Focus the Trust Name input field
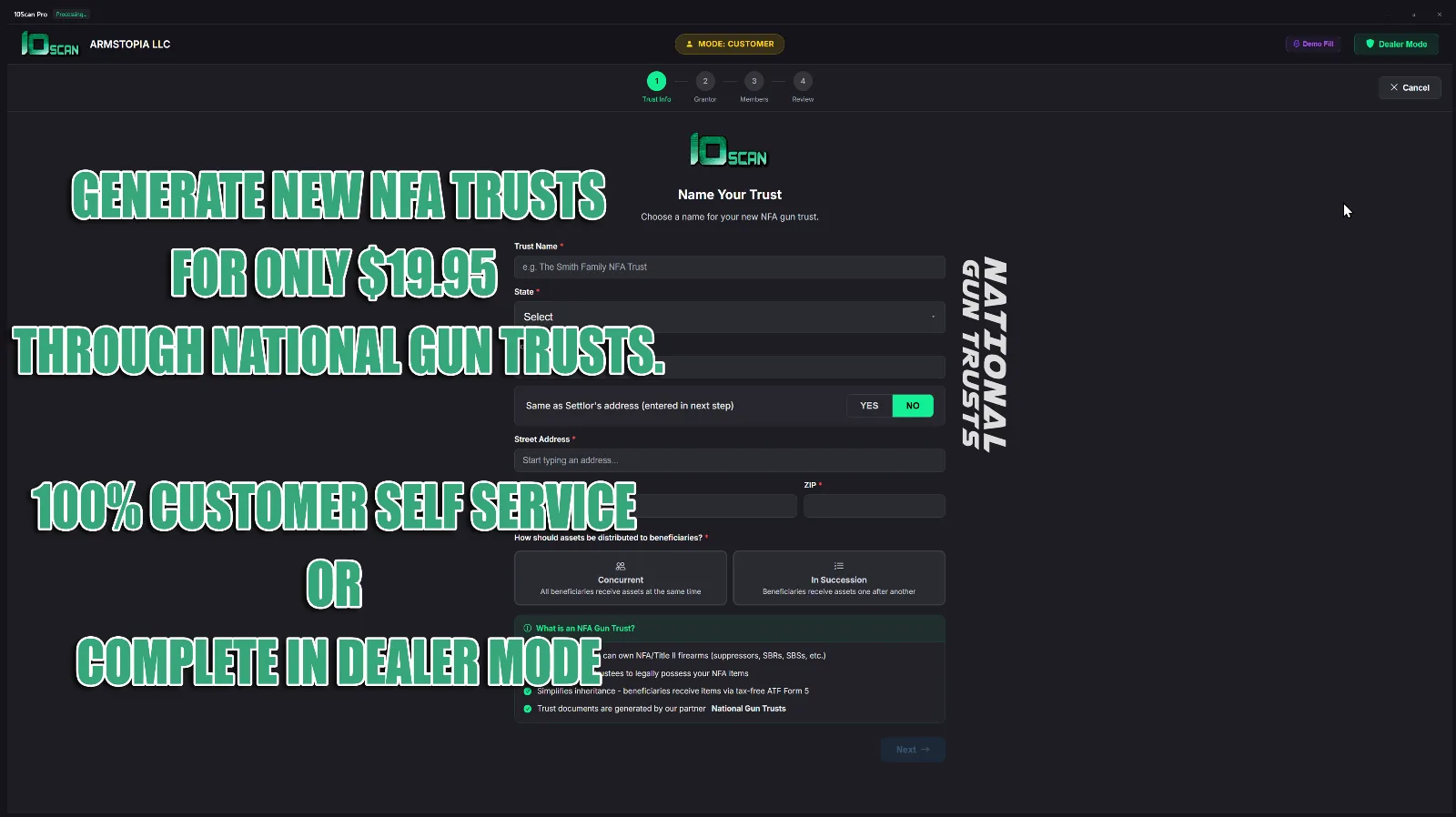The height and width of the screenshot is (817, 1456). tap(729, 267)
